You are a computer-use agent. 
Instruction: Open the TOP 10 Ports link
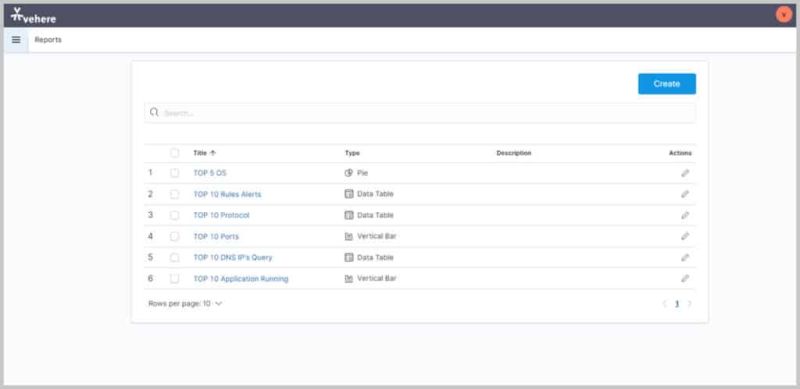coord(216,236)
